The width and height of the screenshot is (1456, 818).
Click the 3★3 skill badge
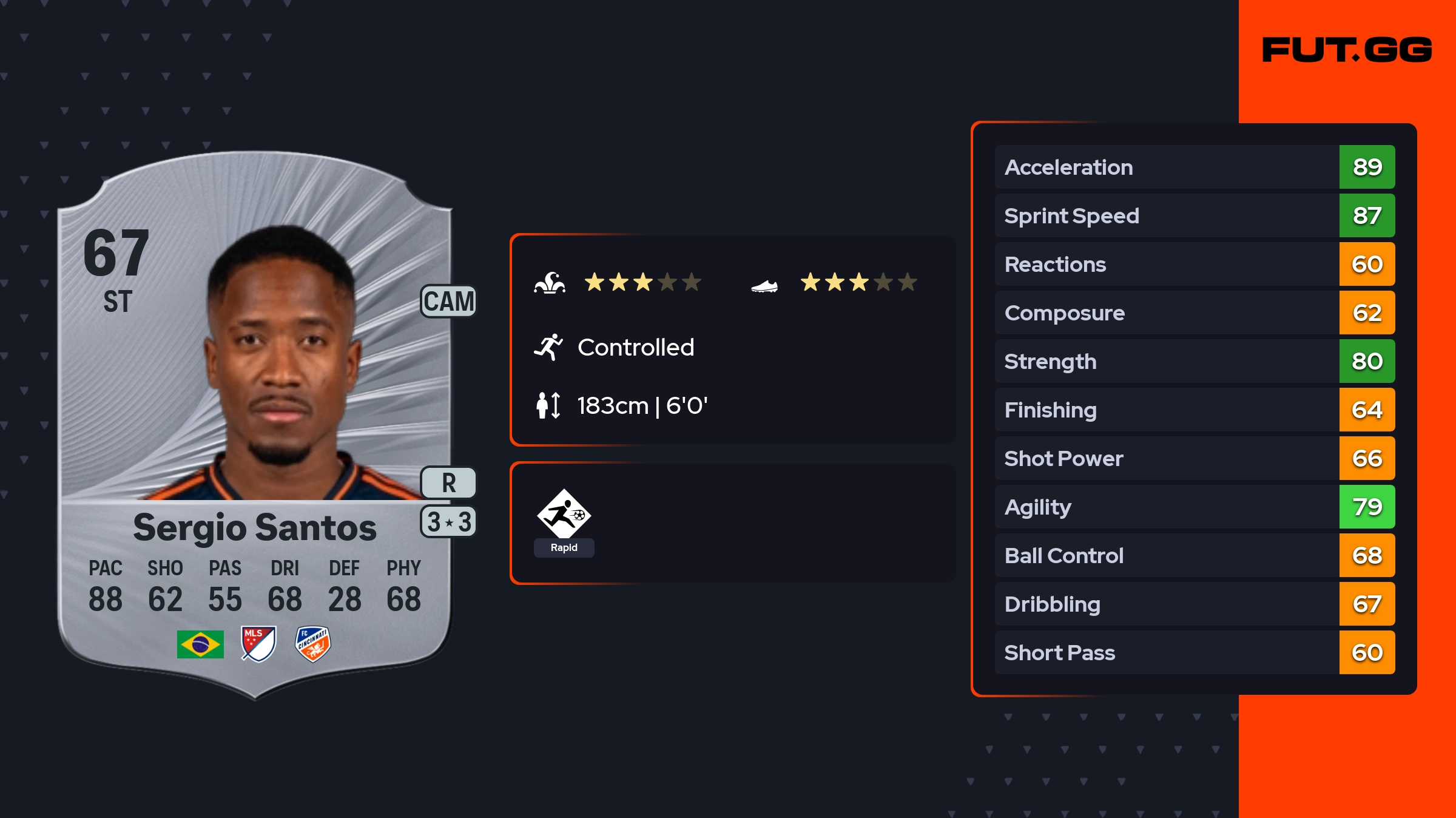coord(448,522)
